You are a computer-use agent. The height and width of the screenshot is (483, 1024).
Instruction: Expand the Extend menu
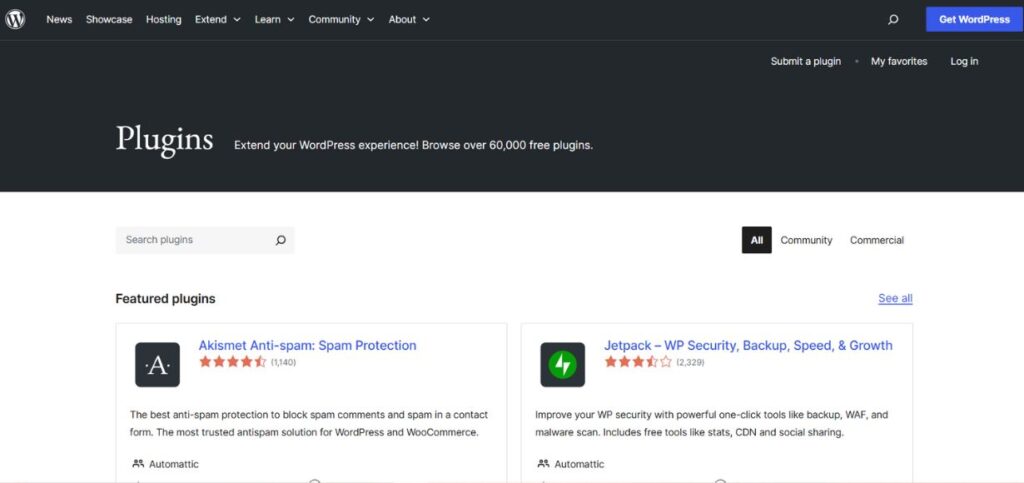(x=217, y=20)
